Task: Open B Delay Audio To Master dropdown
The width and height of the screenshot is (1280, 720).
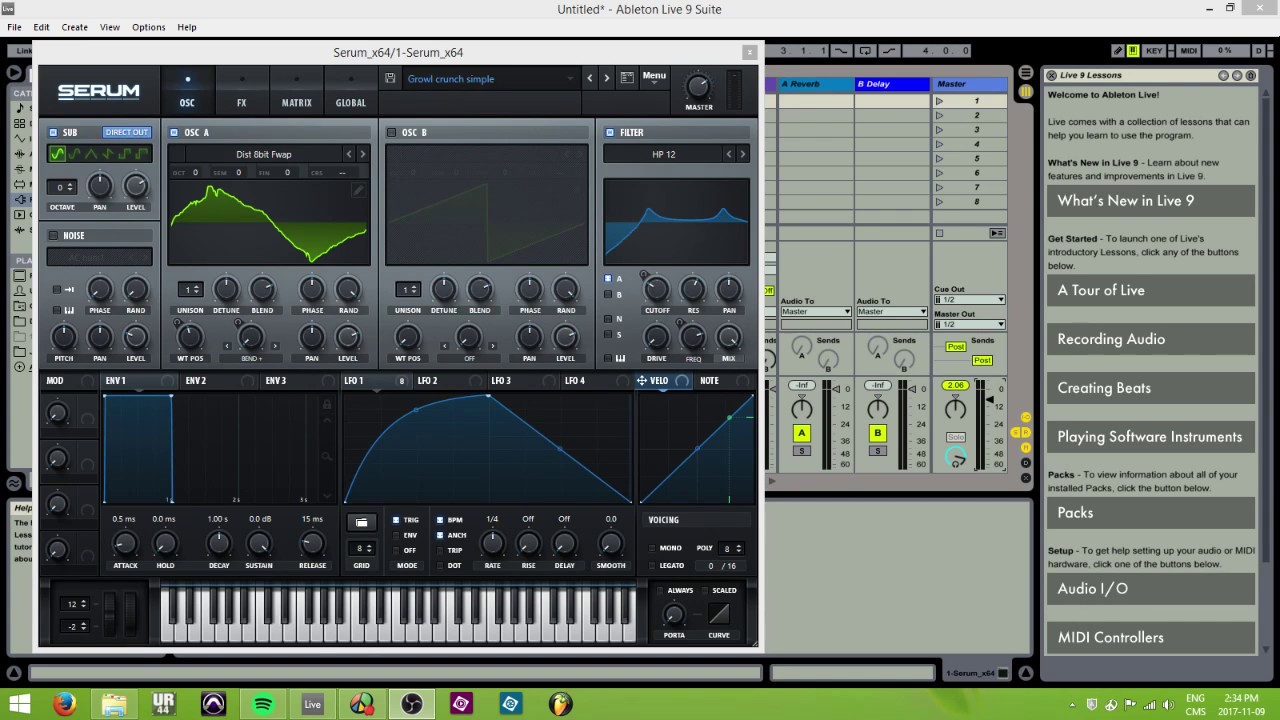Action: pyautogui.click(x=891, y=312)
